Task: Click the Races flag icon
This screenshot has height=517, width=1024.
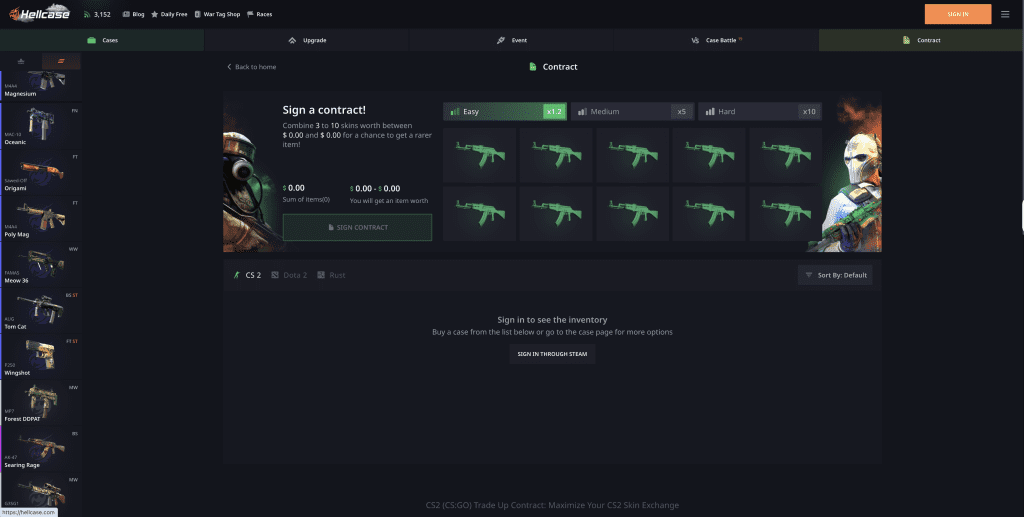Action: 250,14
